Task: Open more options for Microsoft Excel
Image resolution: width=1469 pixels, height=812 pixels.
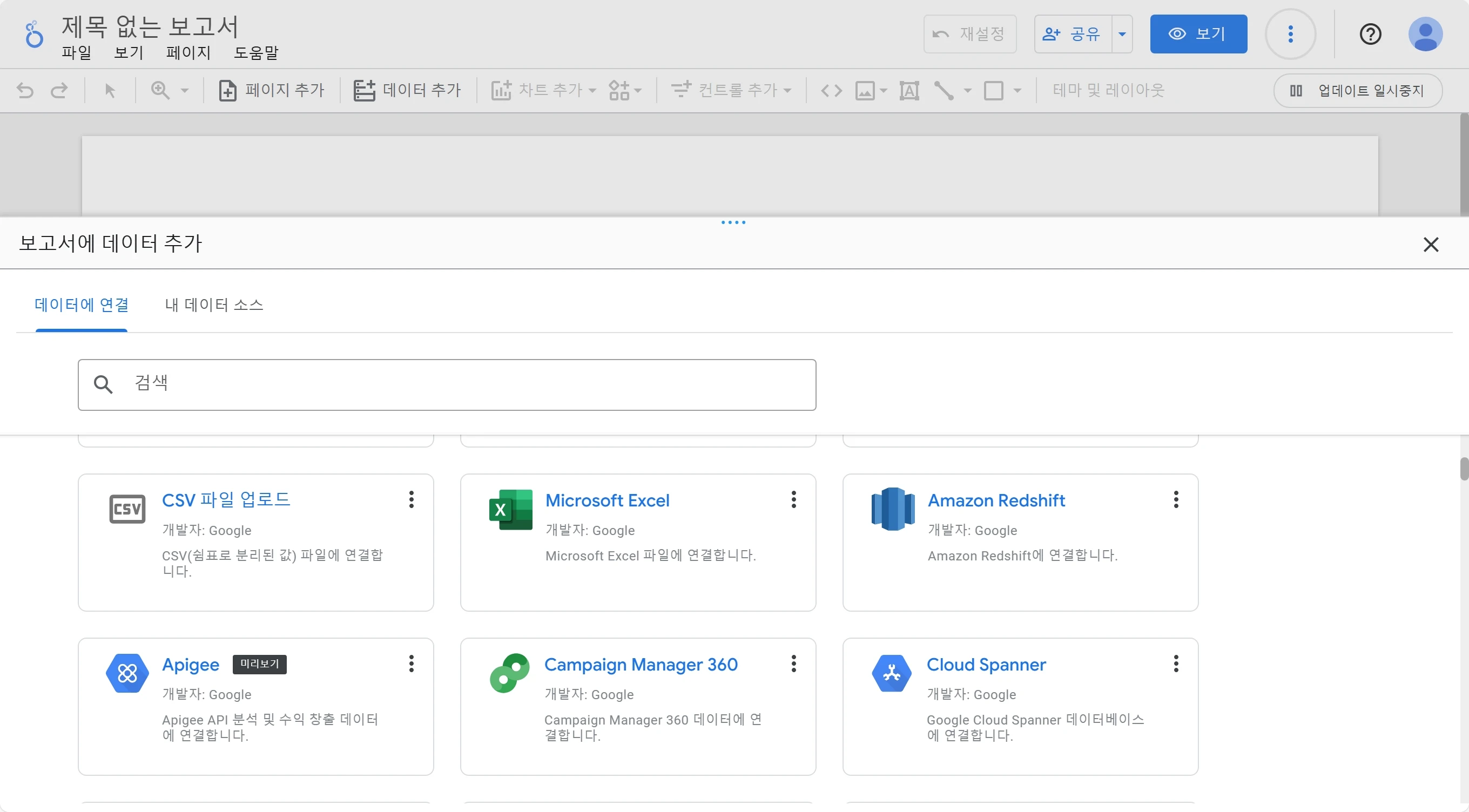Action: [x=793, y=499]
